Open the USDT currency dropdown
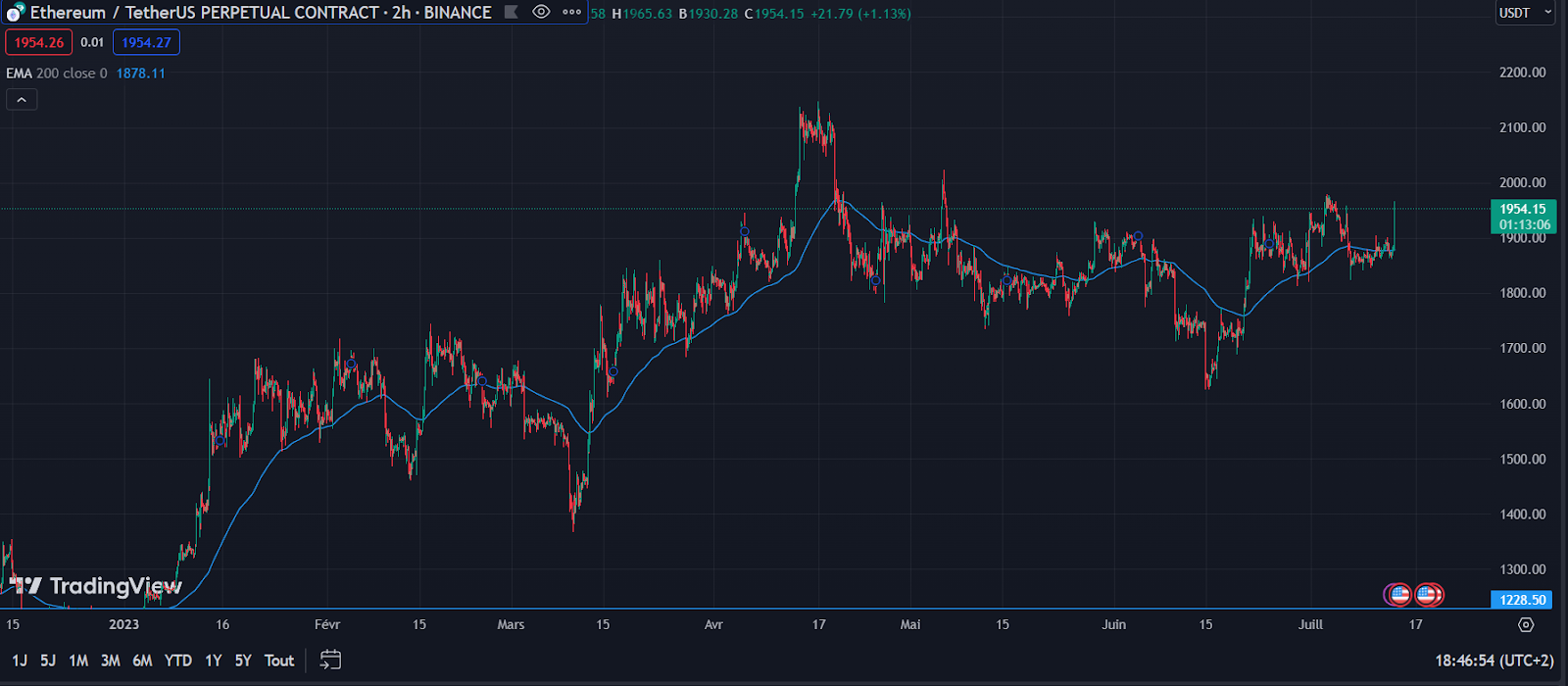1568x686 pixels. click(1525, 13)
